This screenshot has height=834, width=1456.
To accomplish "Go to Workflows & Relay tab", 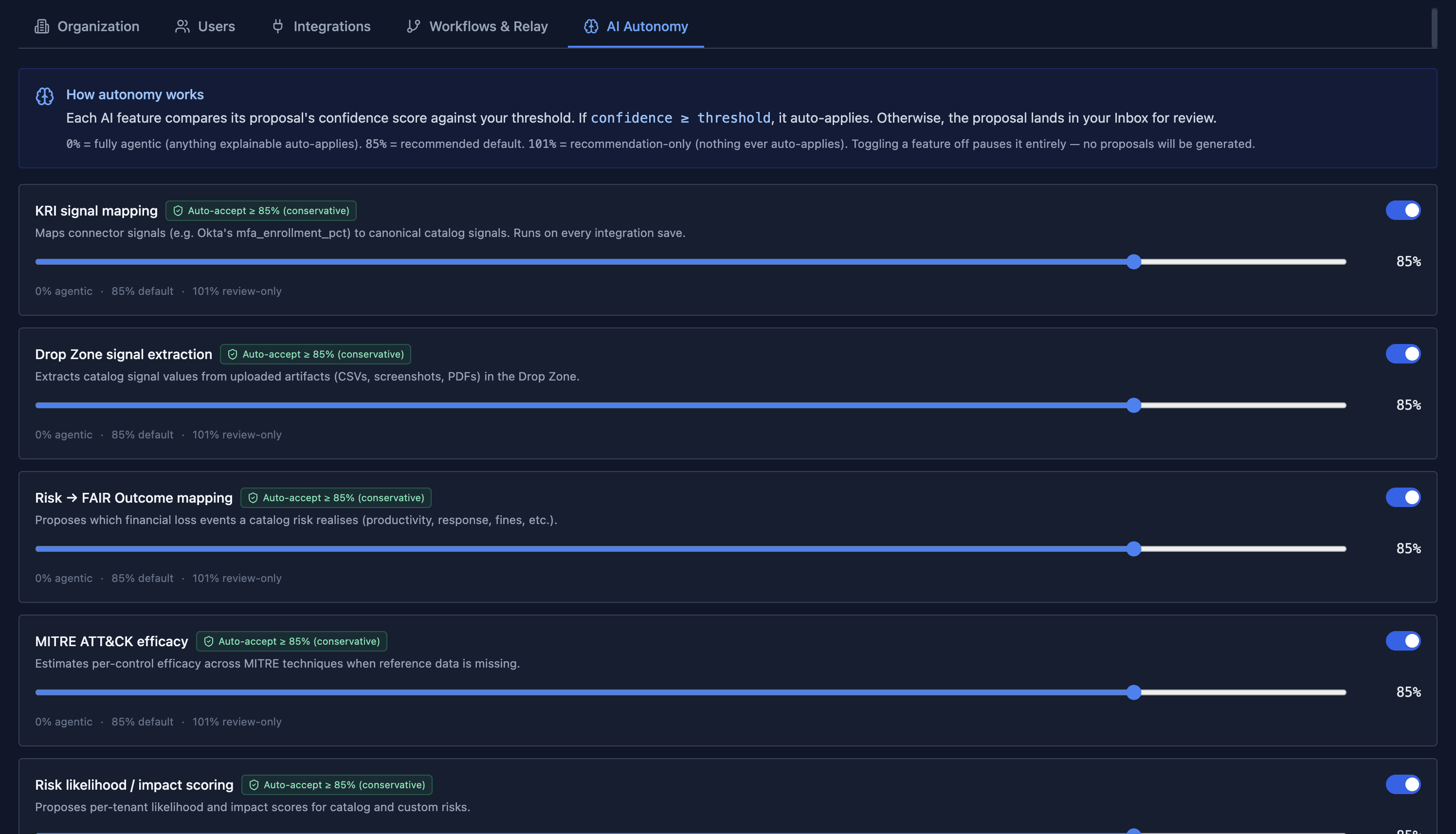I will pyautogui.click(x=477, y=26).
